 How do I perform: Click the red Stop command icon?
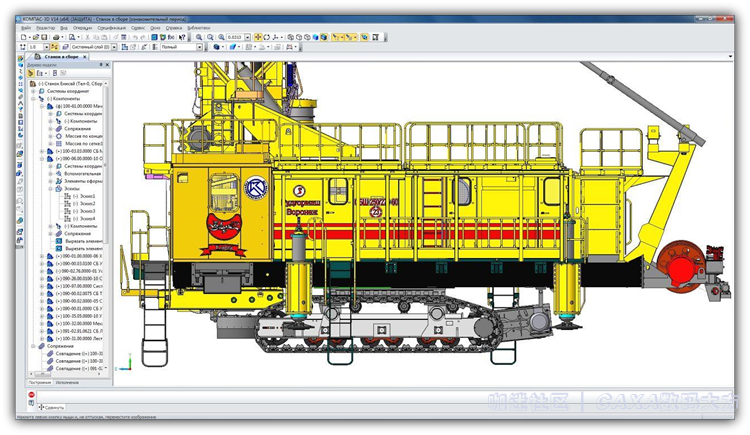[x=32, y=396]
